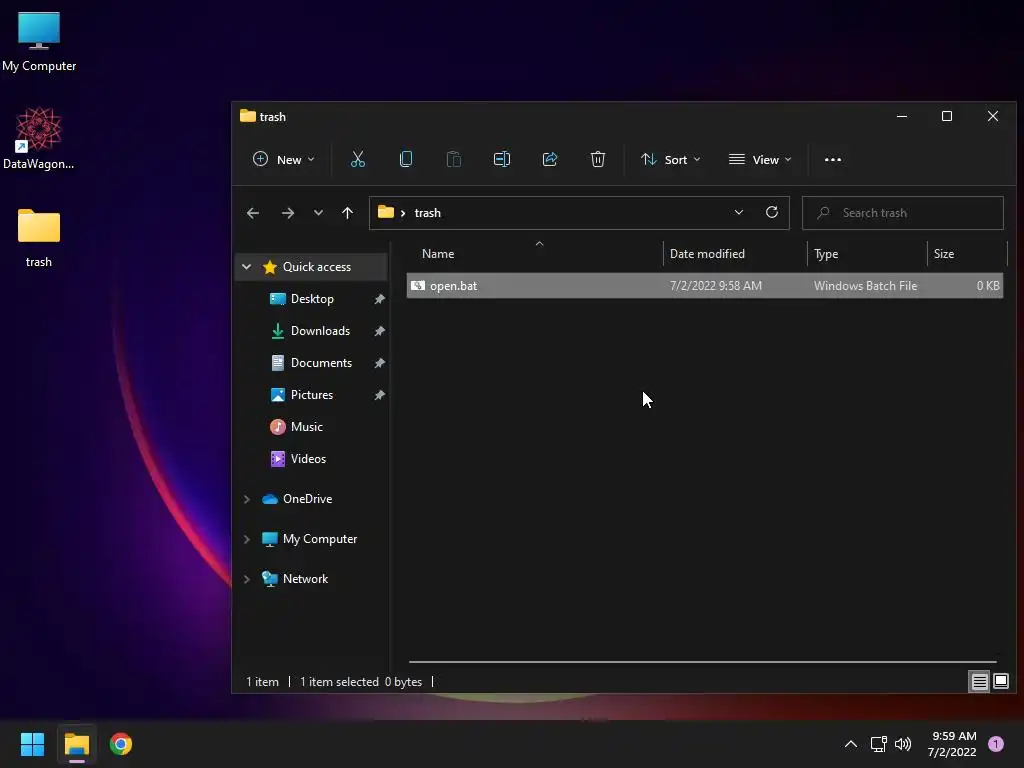
Task: Click pin icon beside Downloads
Action: pos(379,330)
